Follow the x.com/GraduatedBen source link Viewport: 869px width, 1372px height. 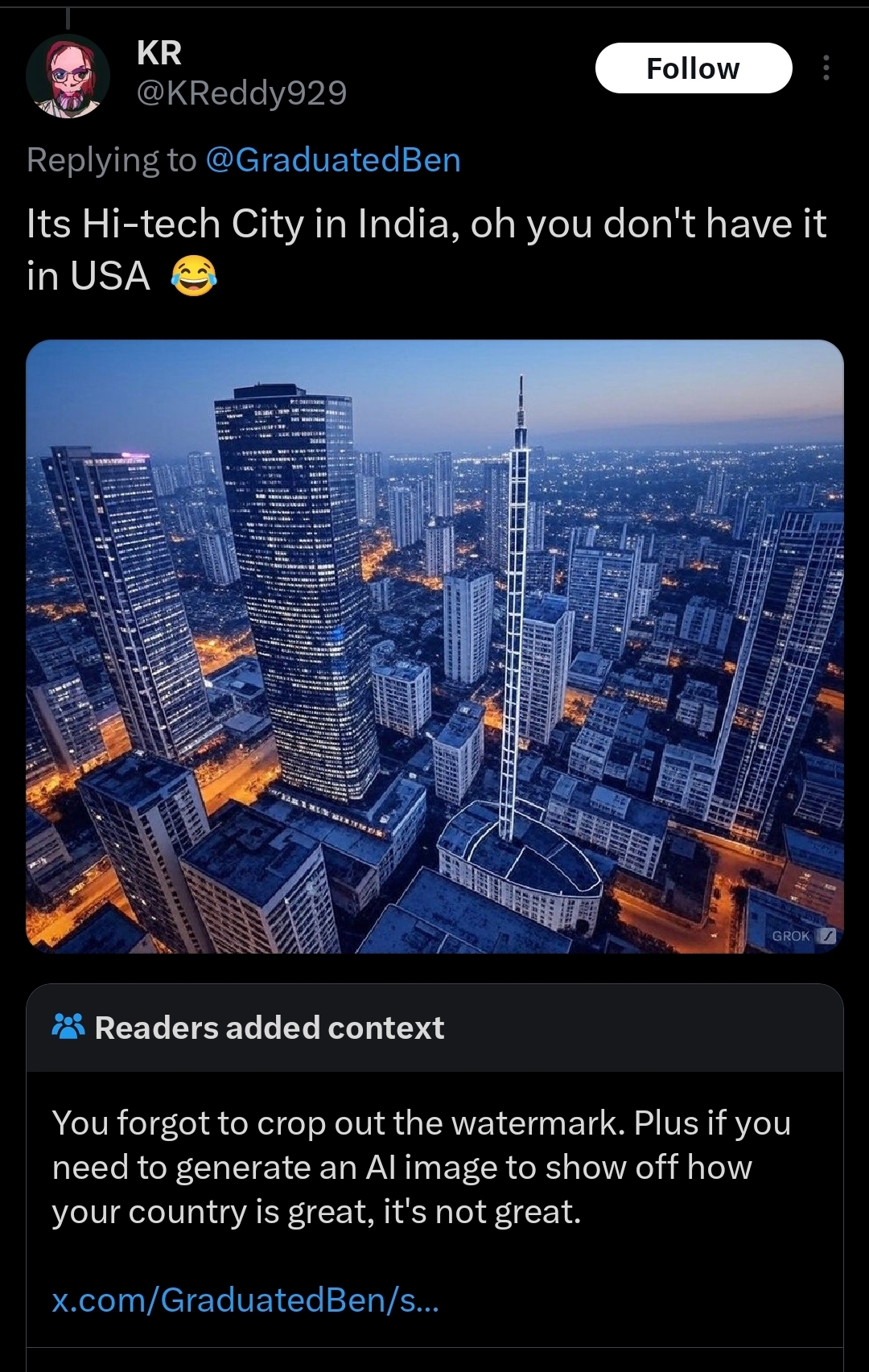pyautogui.click(x=245, y=1300)
